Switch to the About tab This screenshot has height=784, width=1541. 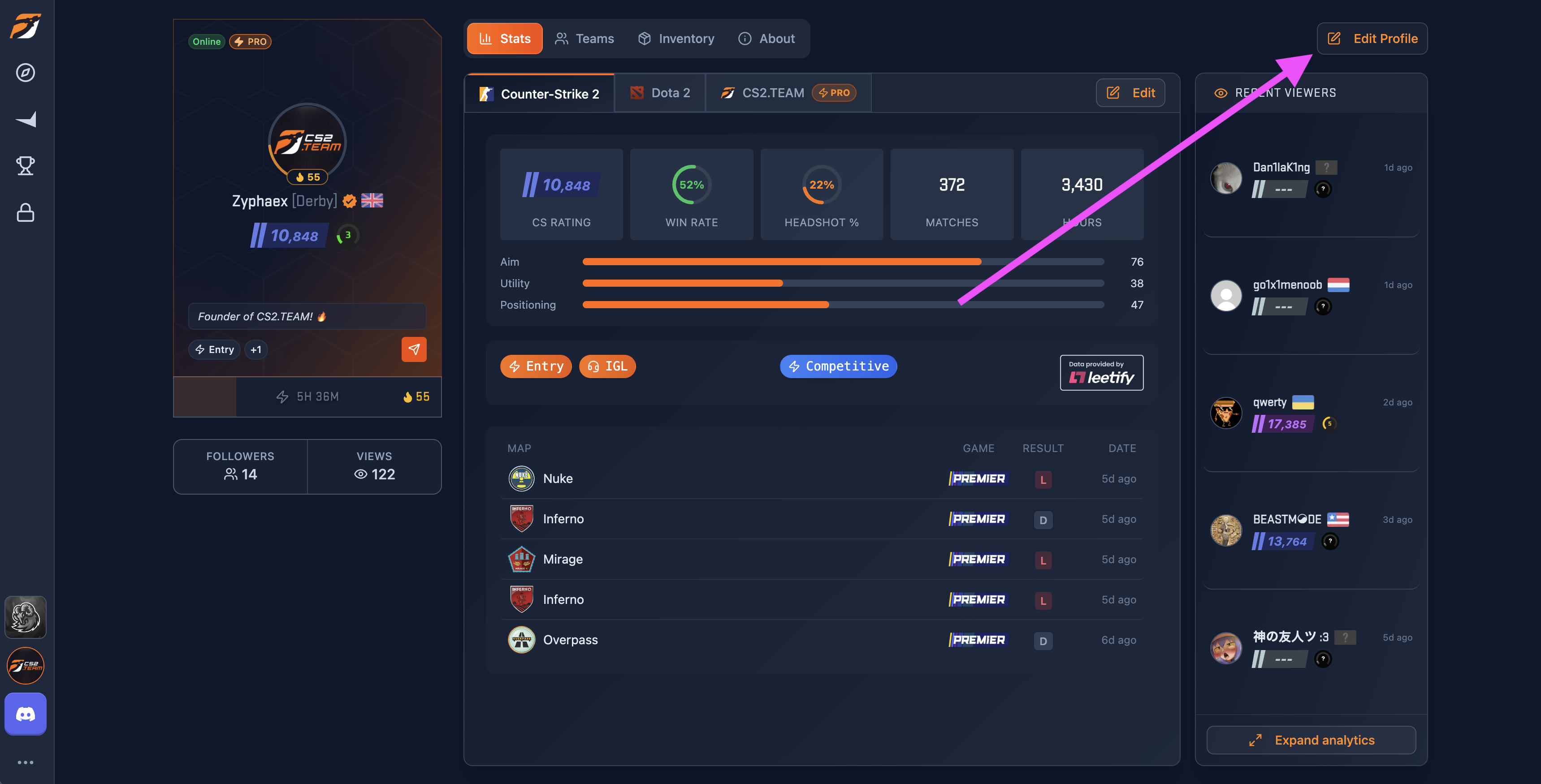tap(766, 38)
